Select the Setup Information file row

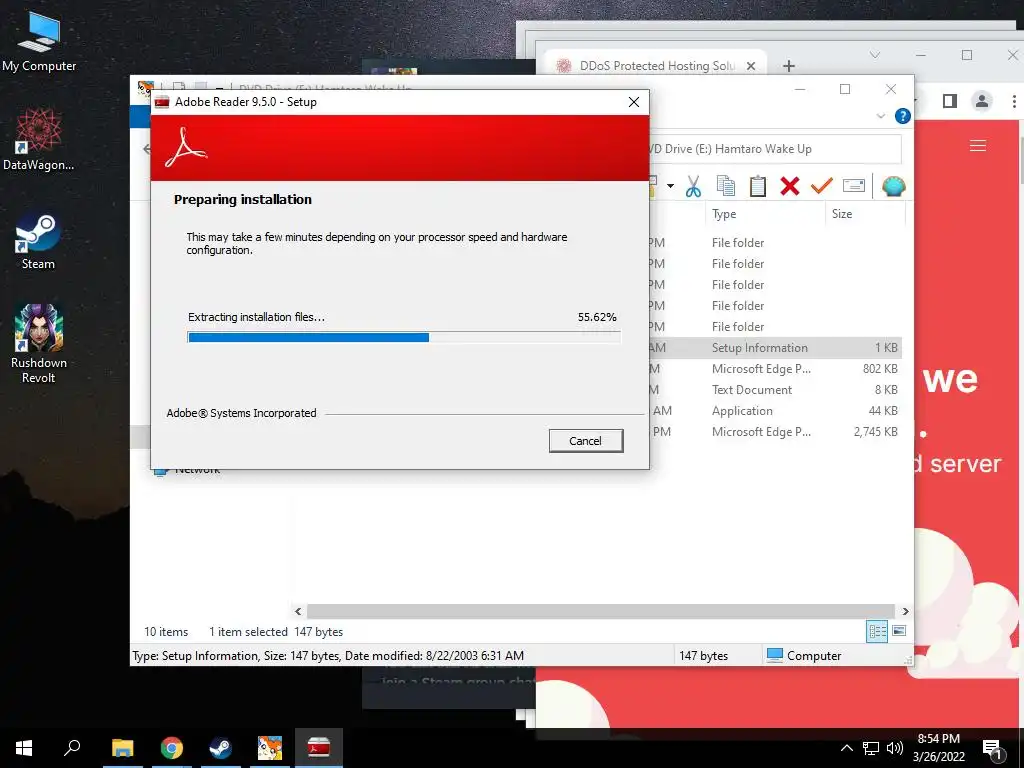coord(776,347)
